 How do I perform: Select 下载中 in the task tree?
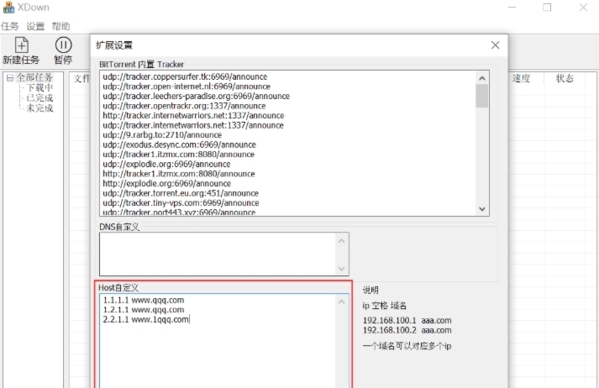(39, 88)
